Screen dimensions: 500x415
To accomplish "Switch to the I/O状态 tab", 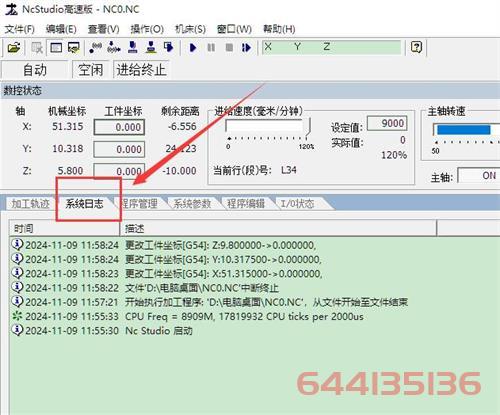I will point(298,203).
